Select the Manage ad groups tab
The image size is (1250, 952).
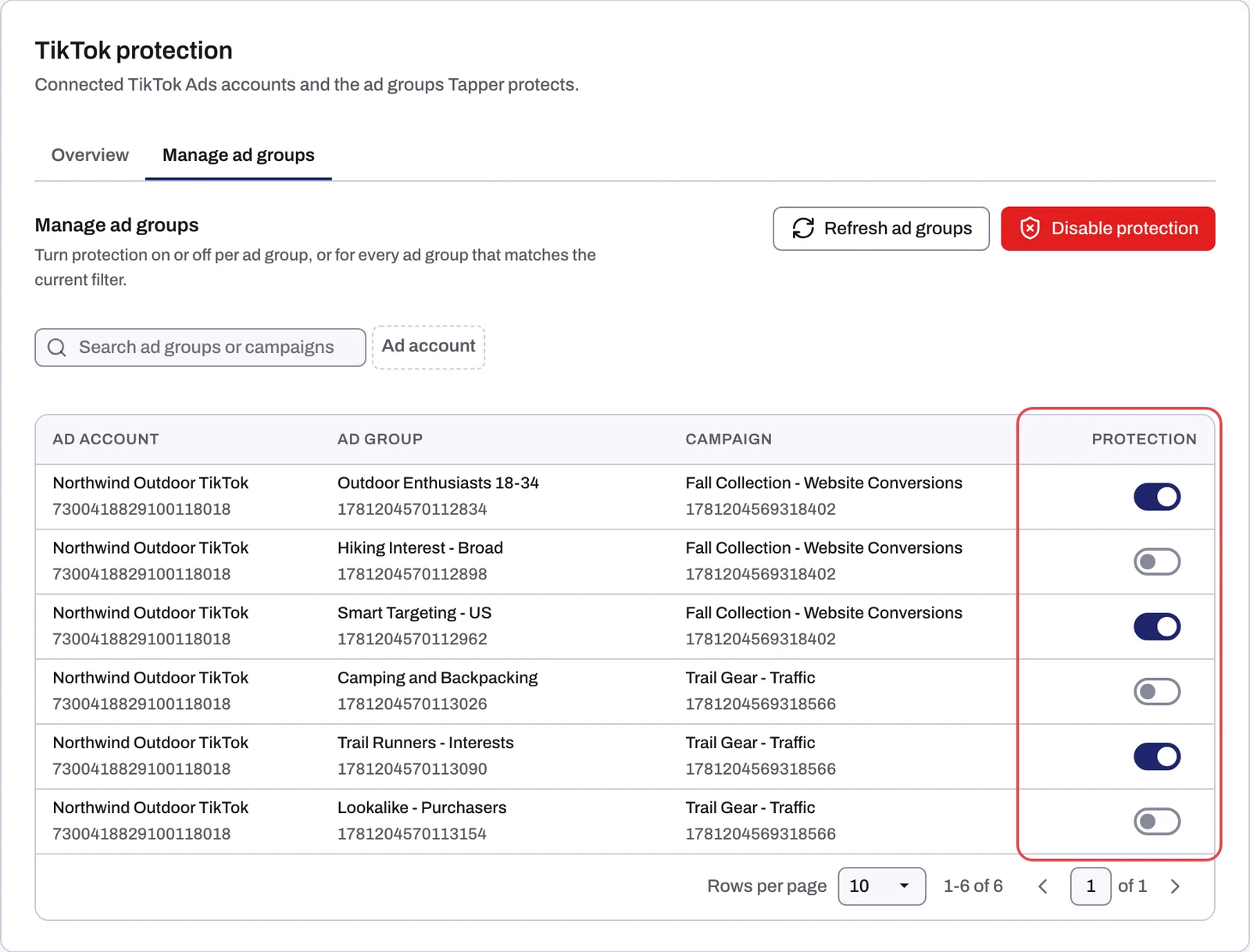[x=238, y=155]
